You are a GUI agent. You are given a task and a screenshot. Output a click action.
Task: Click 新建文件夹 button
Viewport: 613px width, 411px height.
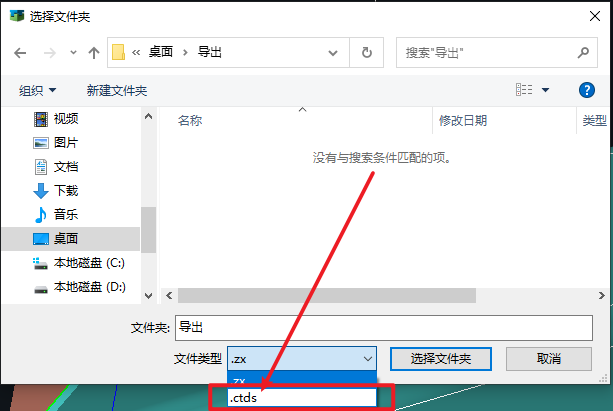coord(117,91)
